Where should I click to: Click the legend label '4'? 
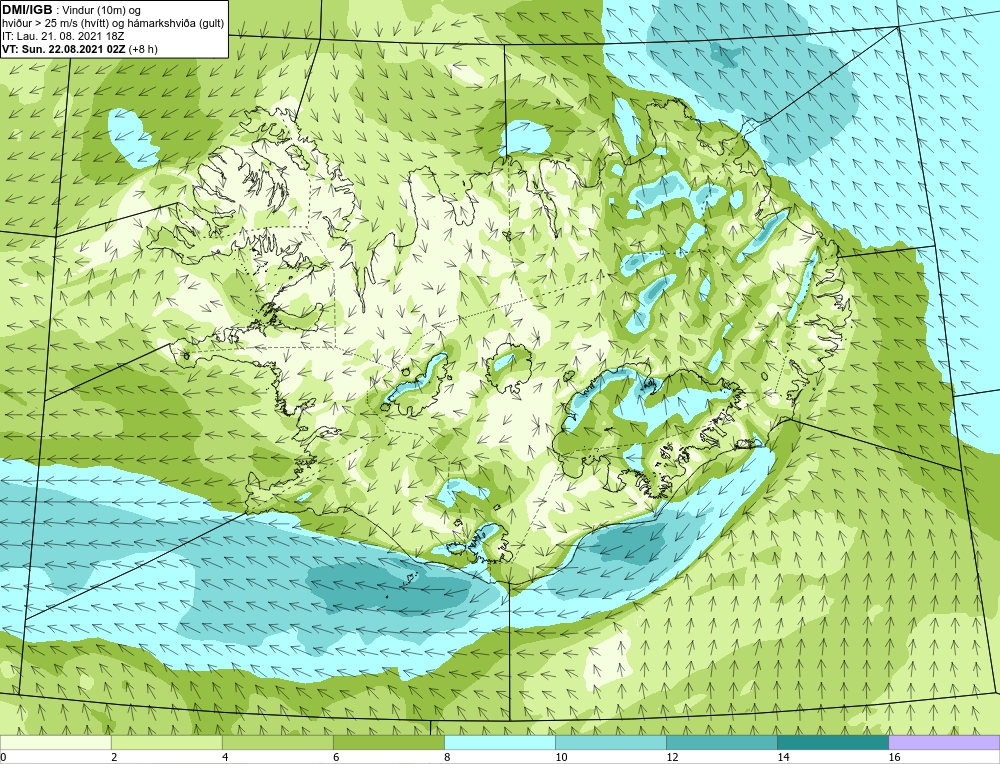tap(225, 757)
